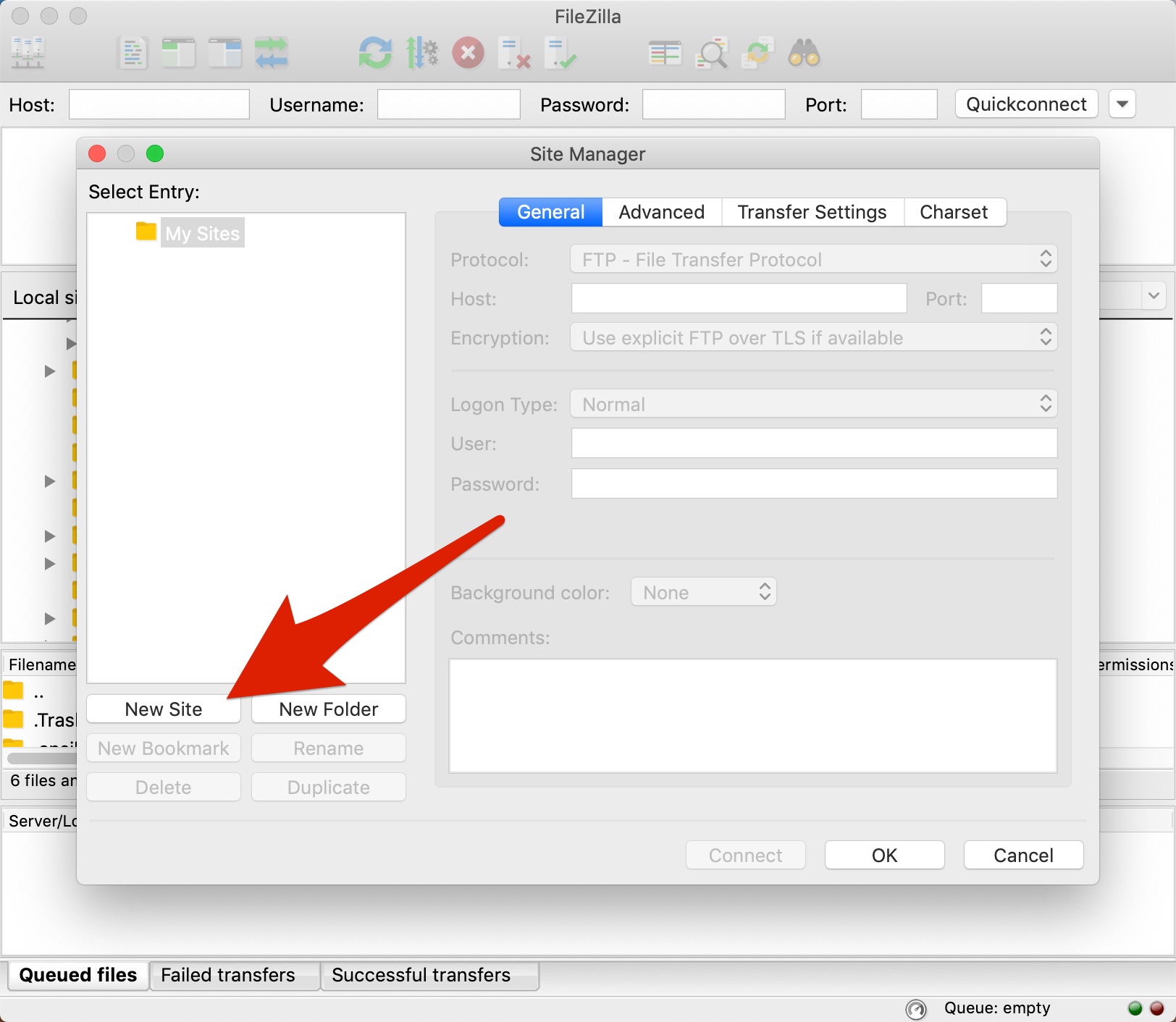Select the Queued files tab

pyautogui.click(x=78, y=975)
